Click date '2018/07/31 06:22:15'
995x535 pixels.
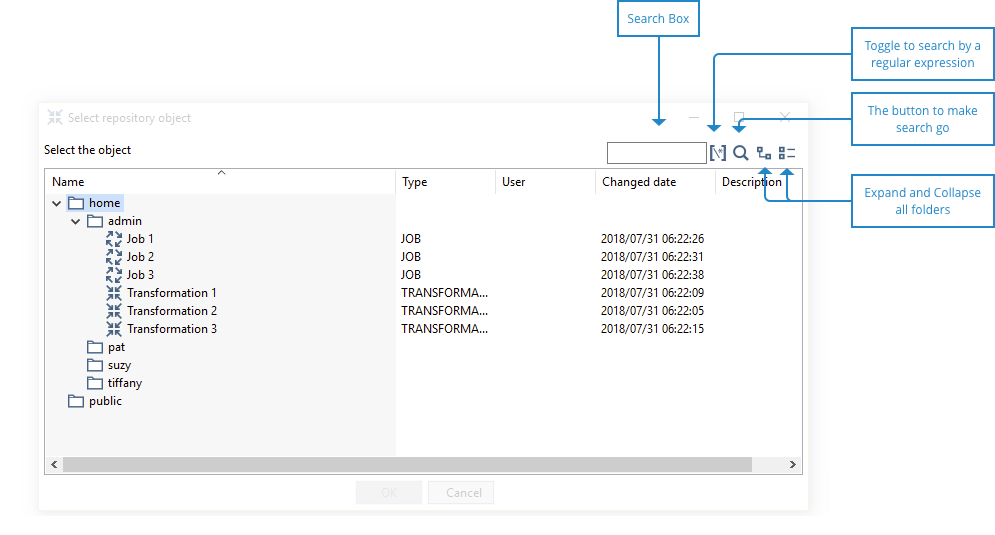(x=652, y=329)
